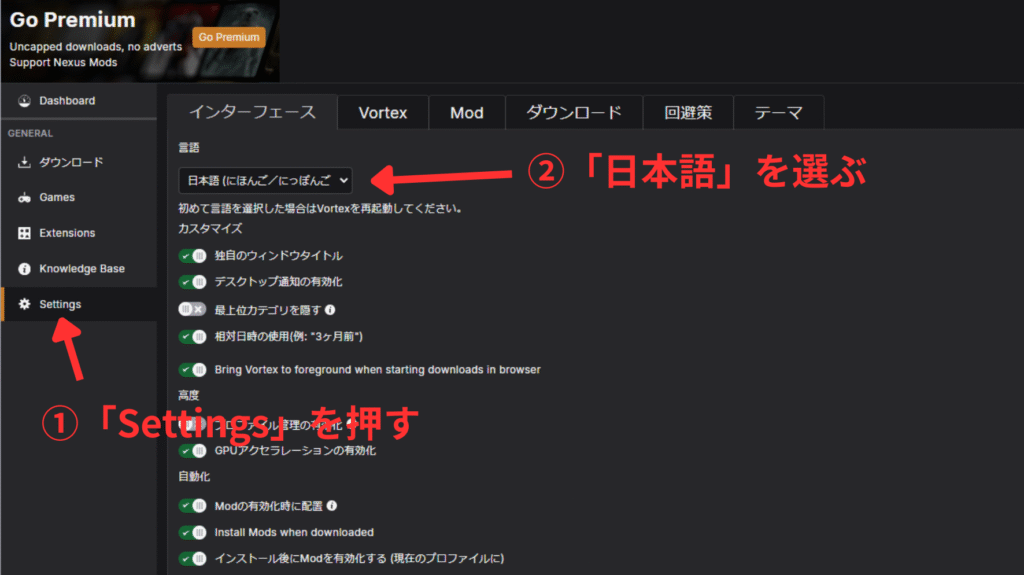Click the 'Install Mods when downloaded' label

(x=294, y=533)
